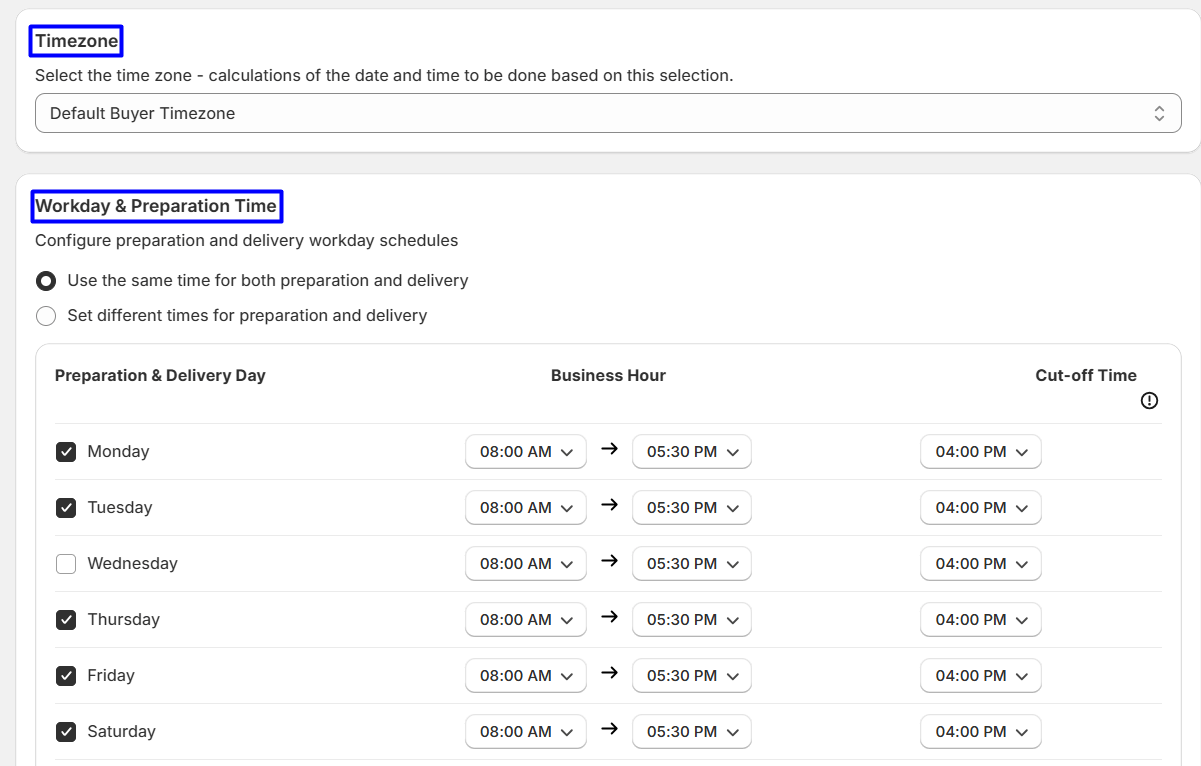Uncheck the Monday checkbox

pyautogui.click(x=66, y=452)
